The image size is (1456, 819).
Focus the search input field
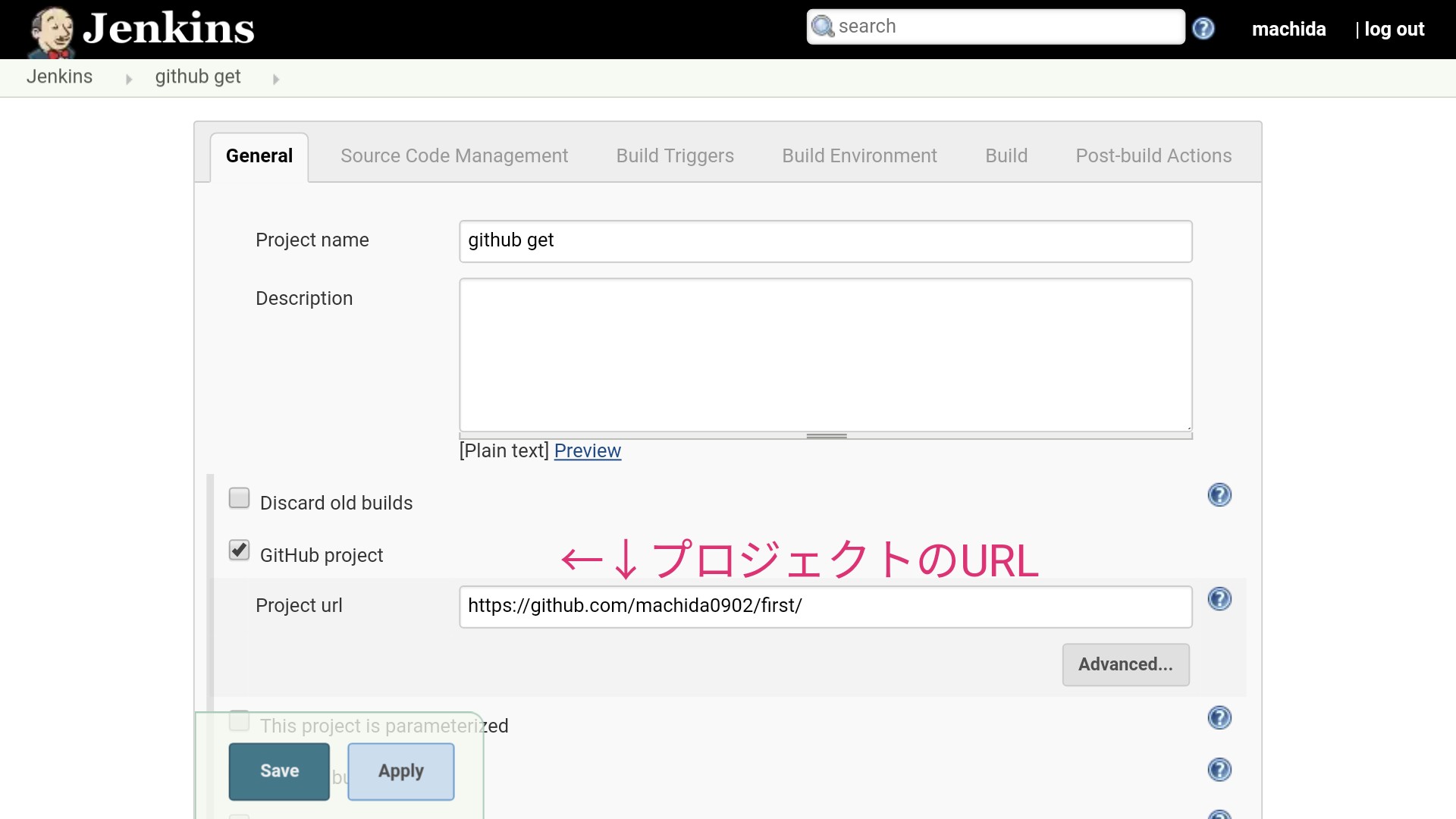[996, 27]
